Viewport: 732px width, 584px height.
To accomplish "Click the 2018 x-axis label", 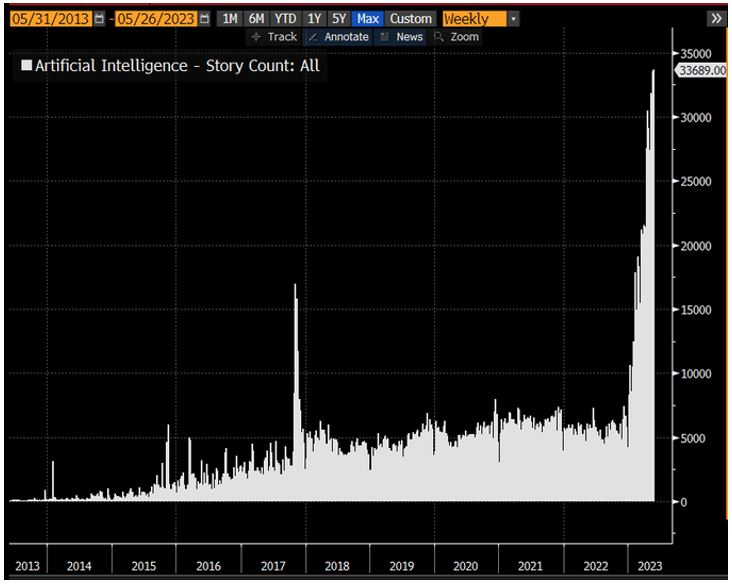I will click(337, 566).
